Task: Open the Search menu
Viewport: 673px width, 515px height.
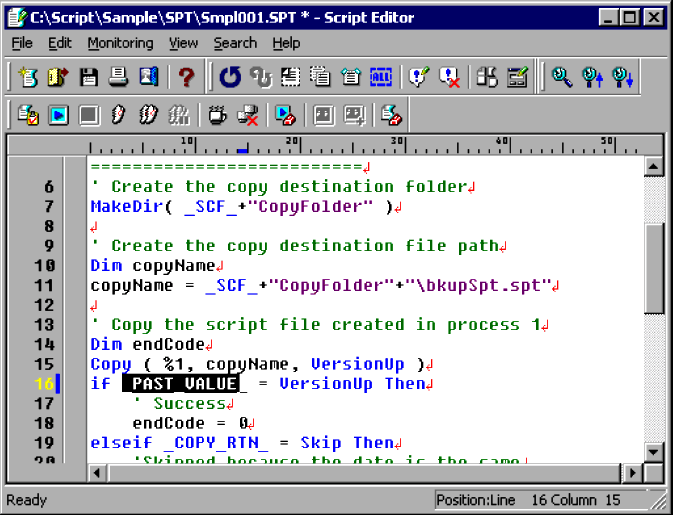Action: [235, 43]
